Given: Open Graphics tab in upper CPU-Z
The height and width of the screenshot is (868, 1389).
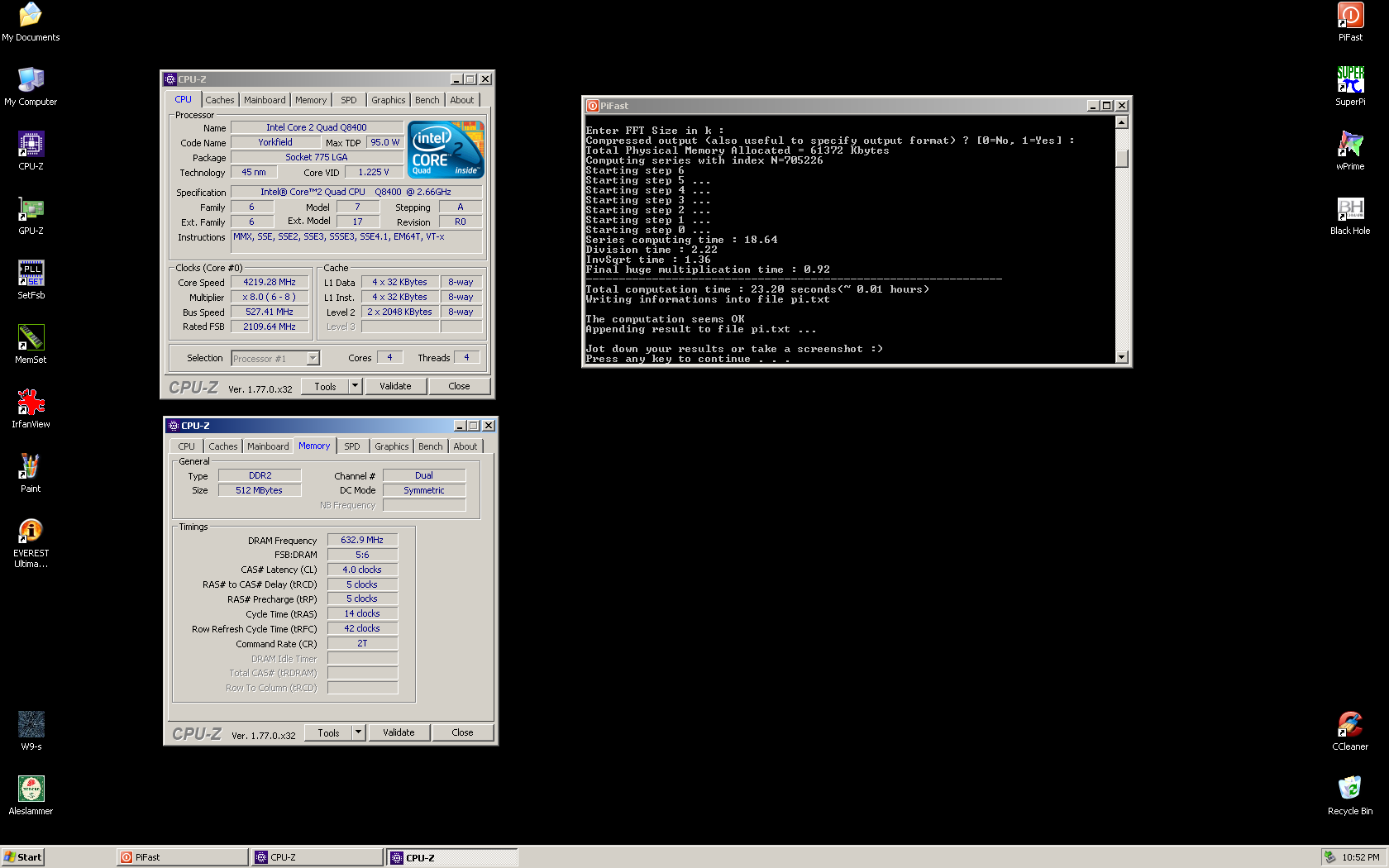Looking at the screenshot, I should [389, 100].
